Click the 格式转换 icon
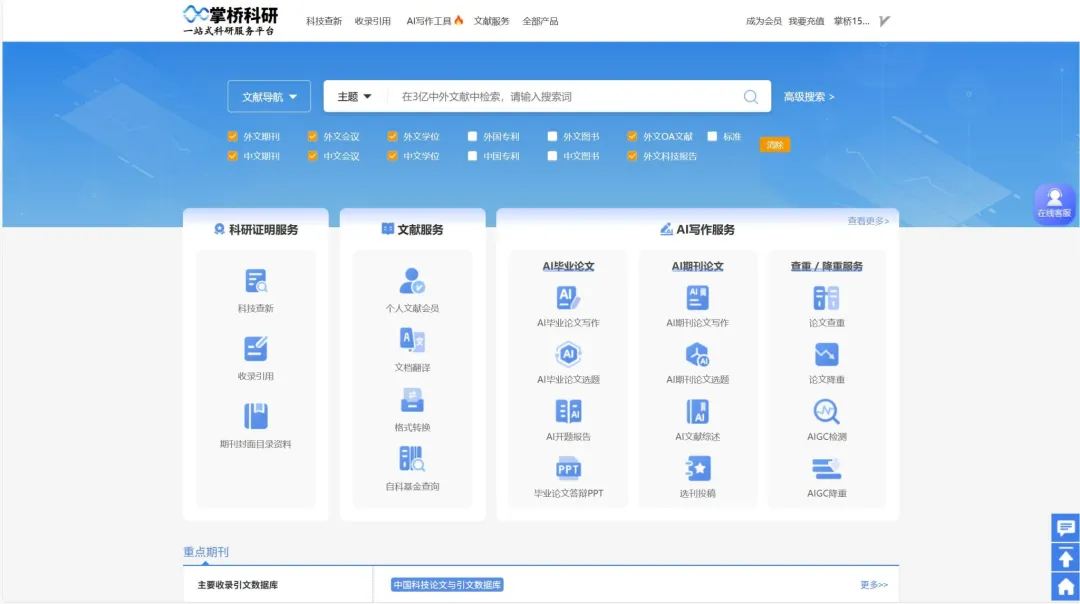This screenshot has width=1080, height=604. pyautogui.click(x=412, y=400)
